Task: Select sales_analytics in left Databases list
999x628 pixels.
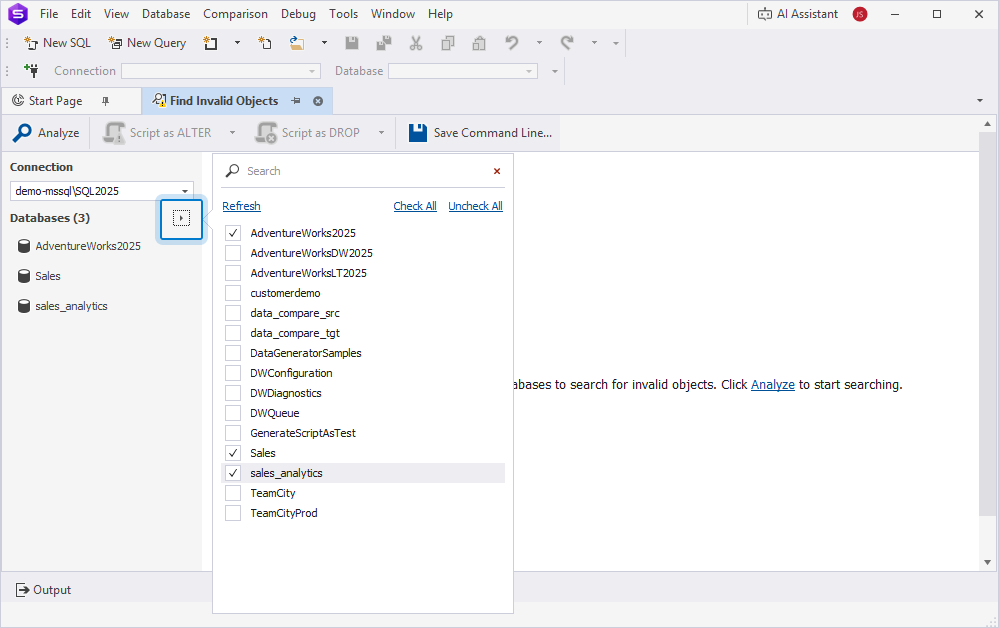Action: point(63,306)
